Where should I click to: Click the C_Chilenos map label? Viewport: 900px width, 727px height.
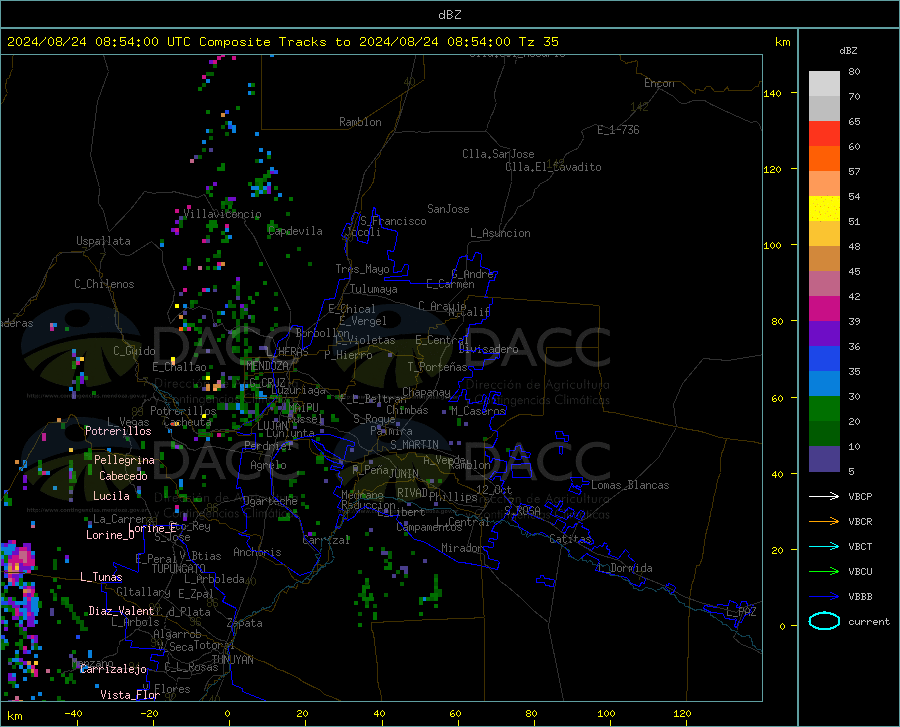click(x=104, y=284)
